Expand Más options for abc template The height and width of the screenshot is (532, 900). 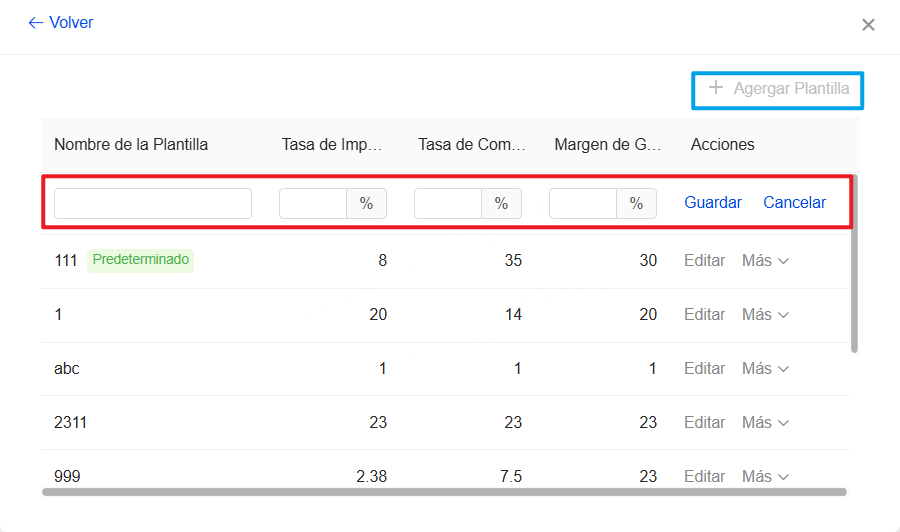point(765,369)
